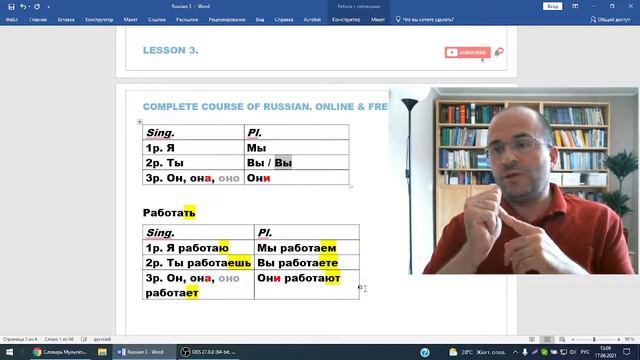Open Chrome window in the taskbar

[x=60, y=352]
